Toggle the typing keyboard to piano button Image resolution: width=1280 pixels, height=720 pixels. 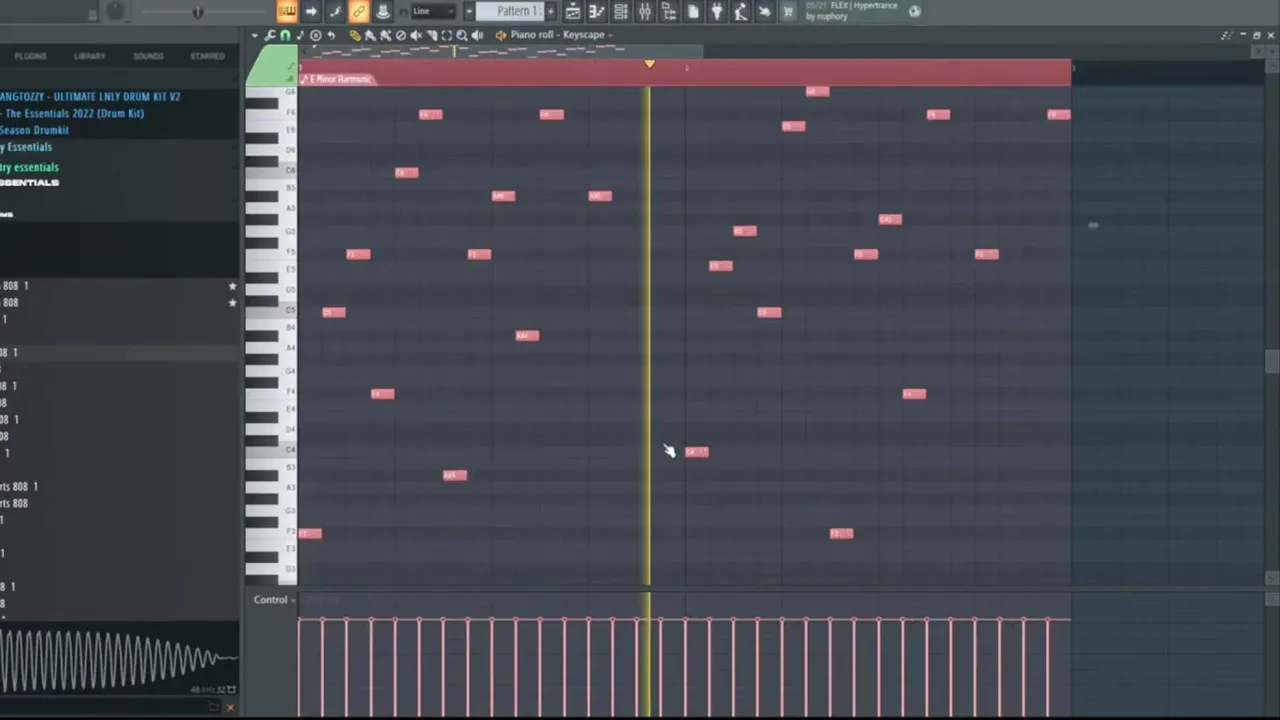pyautogui.click(x=287, y=11)
